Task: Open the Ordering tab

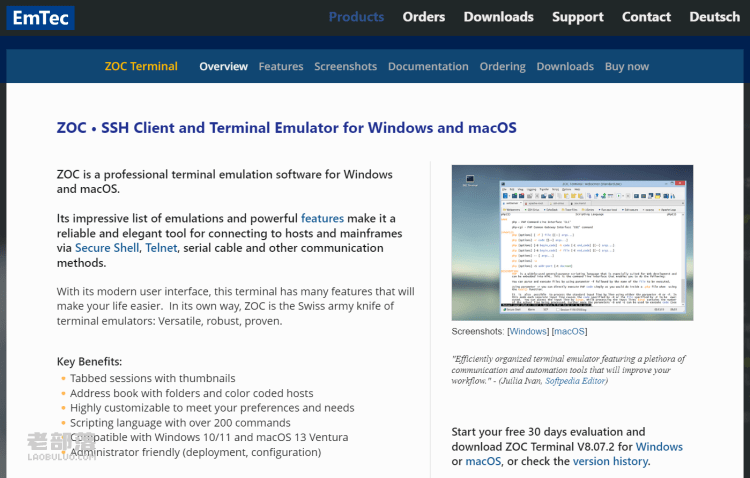Action: 502,67
